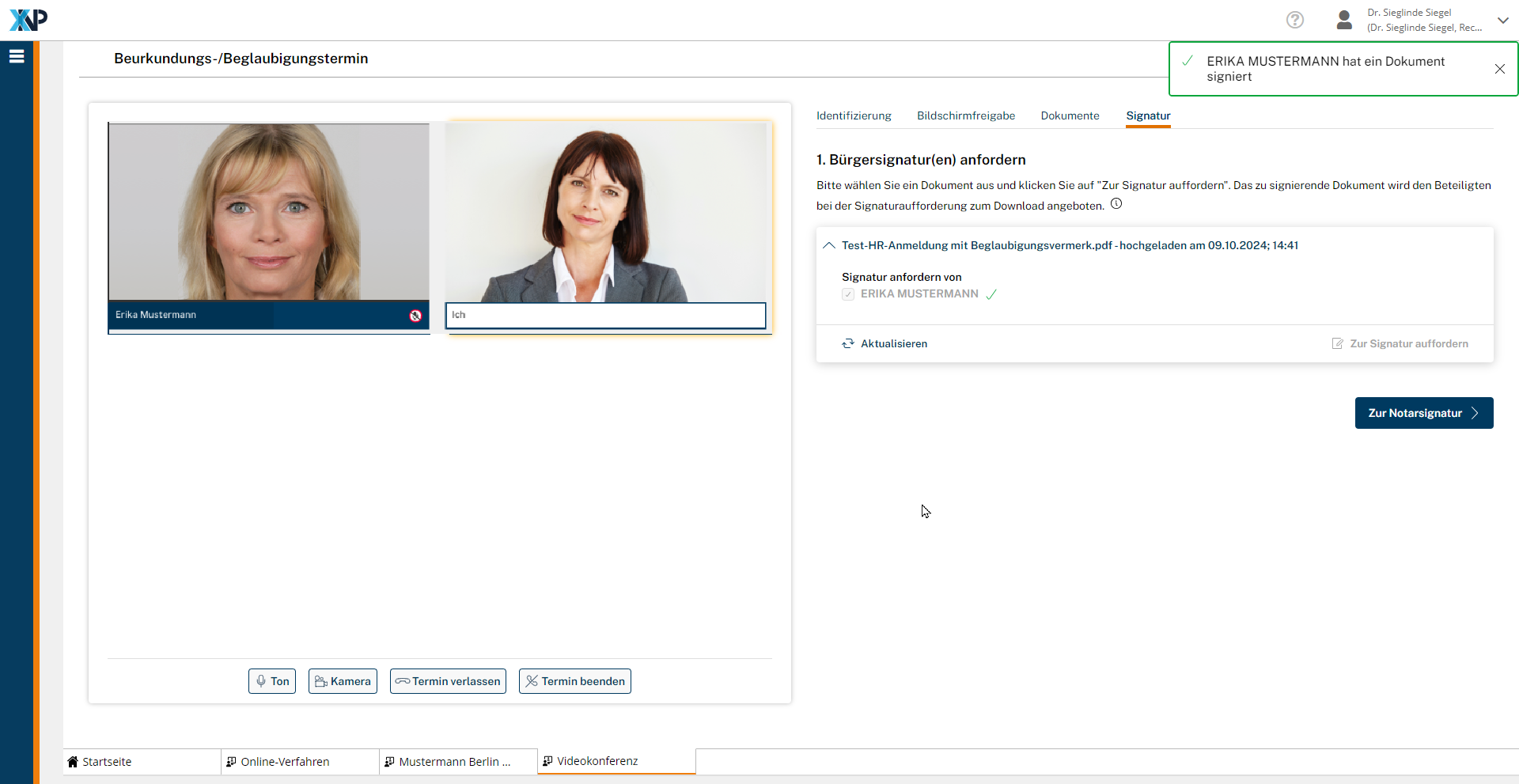Go to Startseite home tab
This screenshot has height=784, width=1519.
click(x=107, y=762)
